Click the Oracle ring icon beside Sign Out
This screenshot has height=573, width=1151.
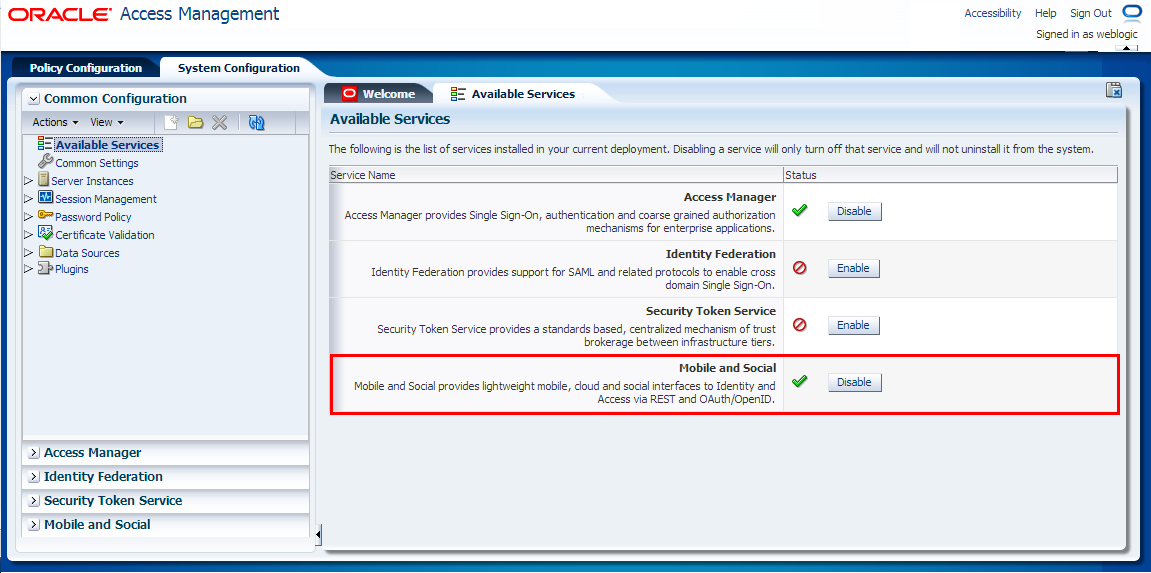[1130, 13]
